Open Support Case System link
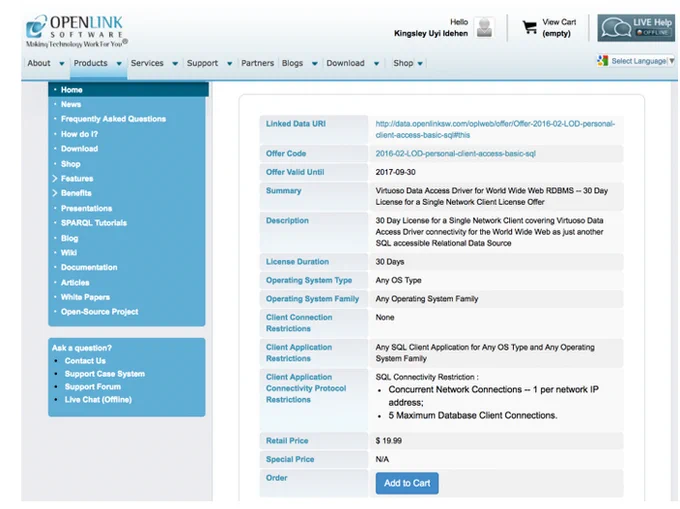Image resolution: width=680 pixels, height=509 pixels. pyautogui.click(x=105, y=374)
